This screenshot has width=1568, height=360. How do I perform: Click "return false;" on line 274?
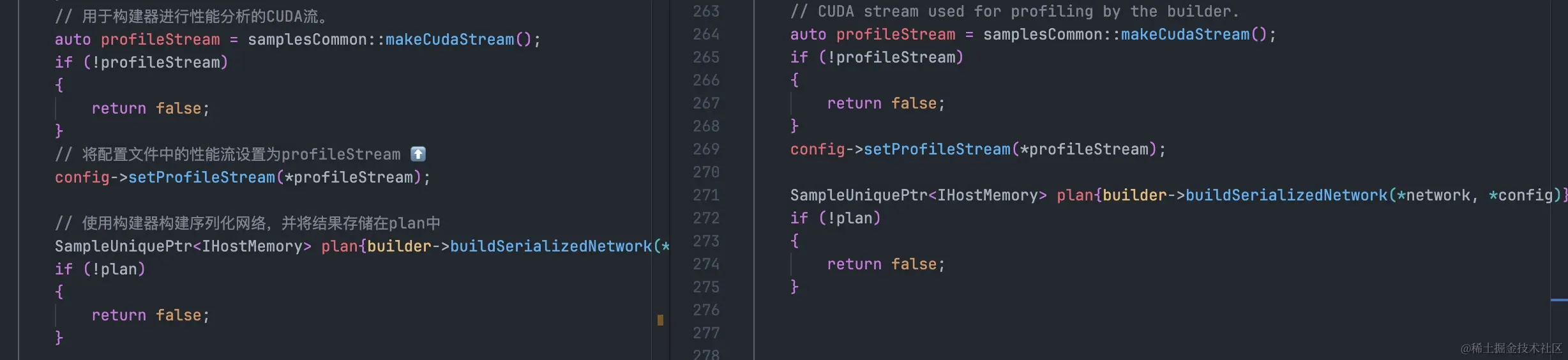pos(886,264)
